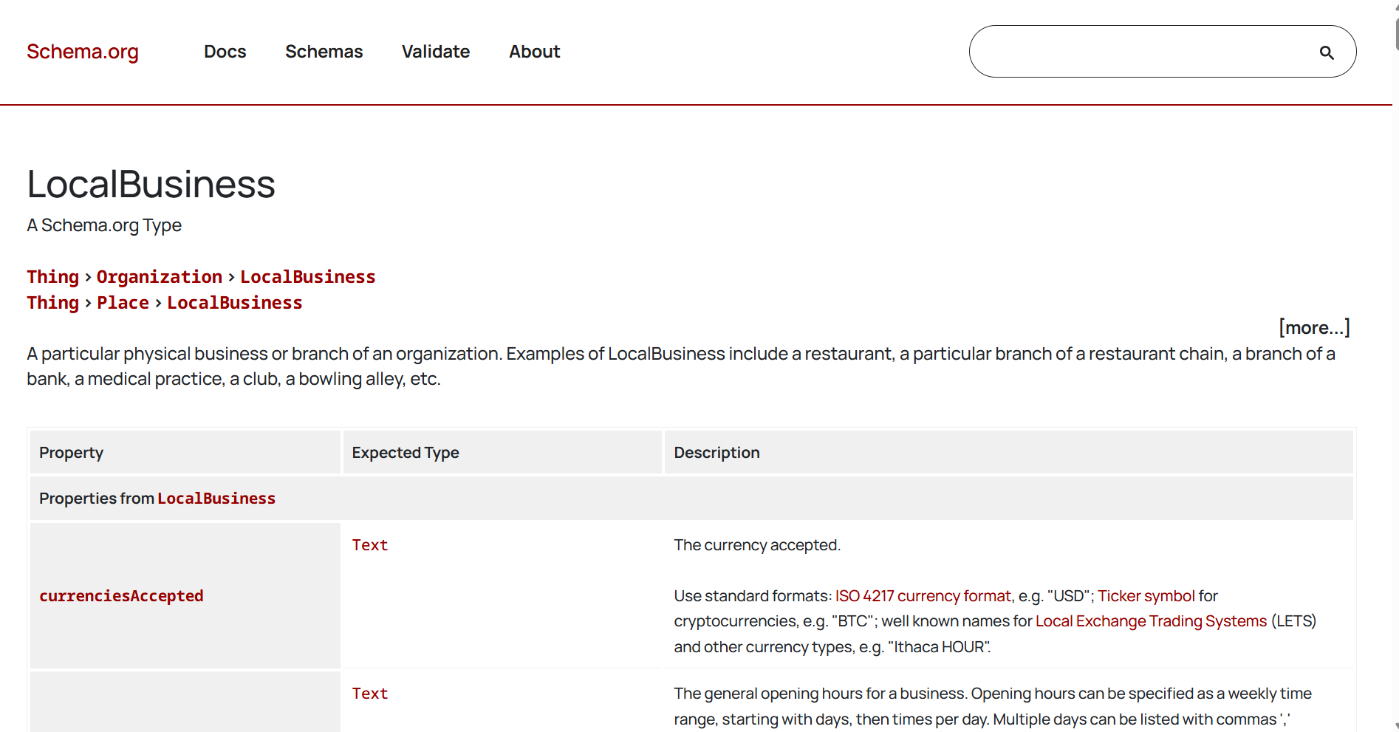Viewport: 1399px width, 732px height.
Task: Open the Schemas menu item
Action: (324, 52)
